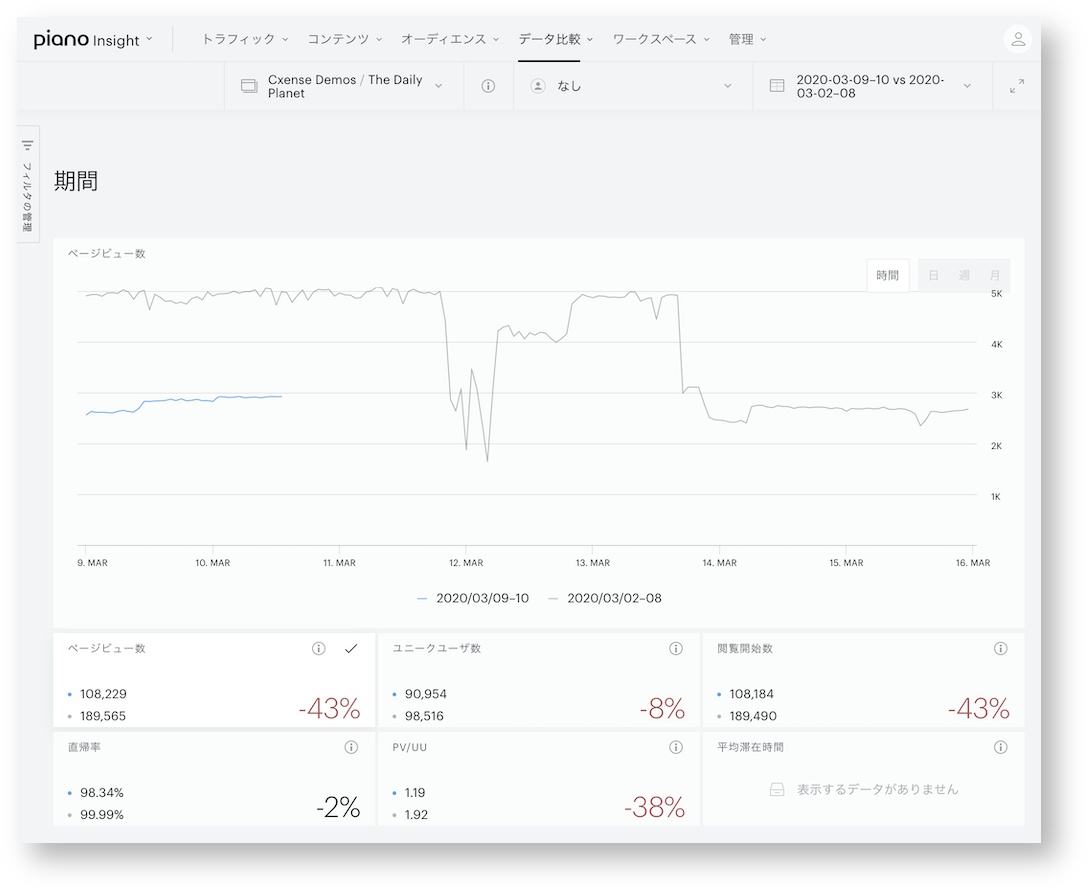Click info icon next to site selector
The image size is (1089, 891).
[488, 86]
